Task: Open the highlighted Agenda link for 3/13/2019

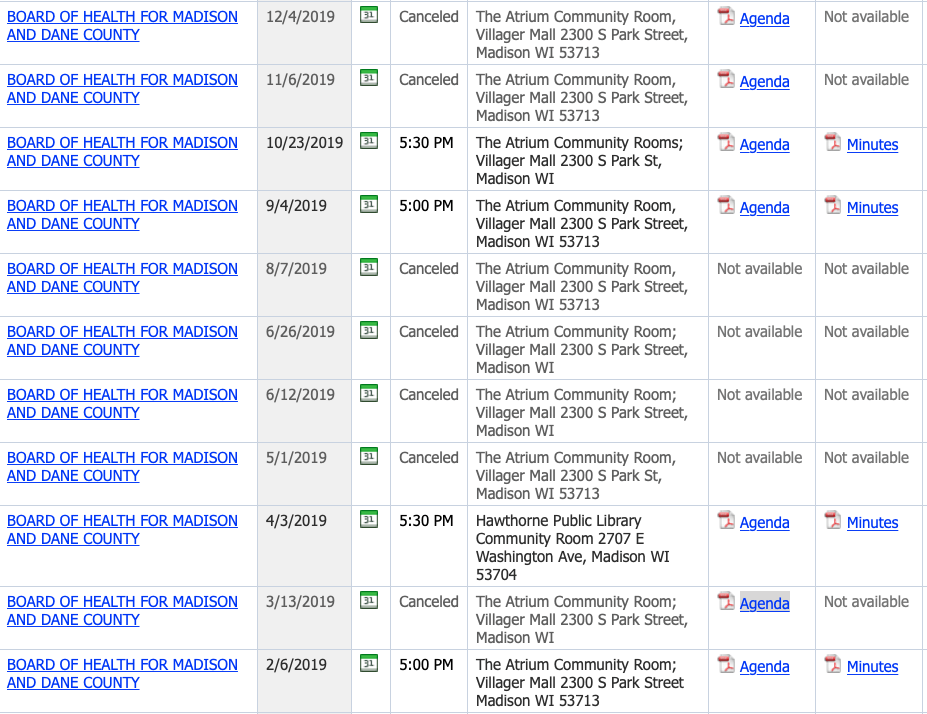Action: coord(764,603)
